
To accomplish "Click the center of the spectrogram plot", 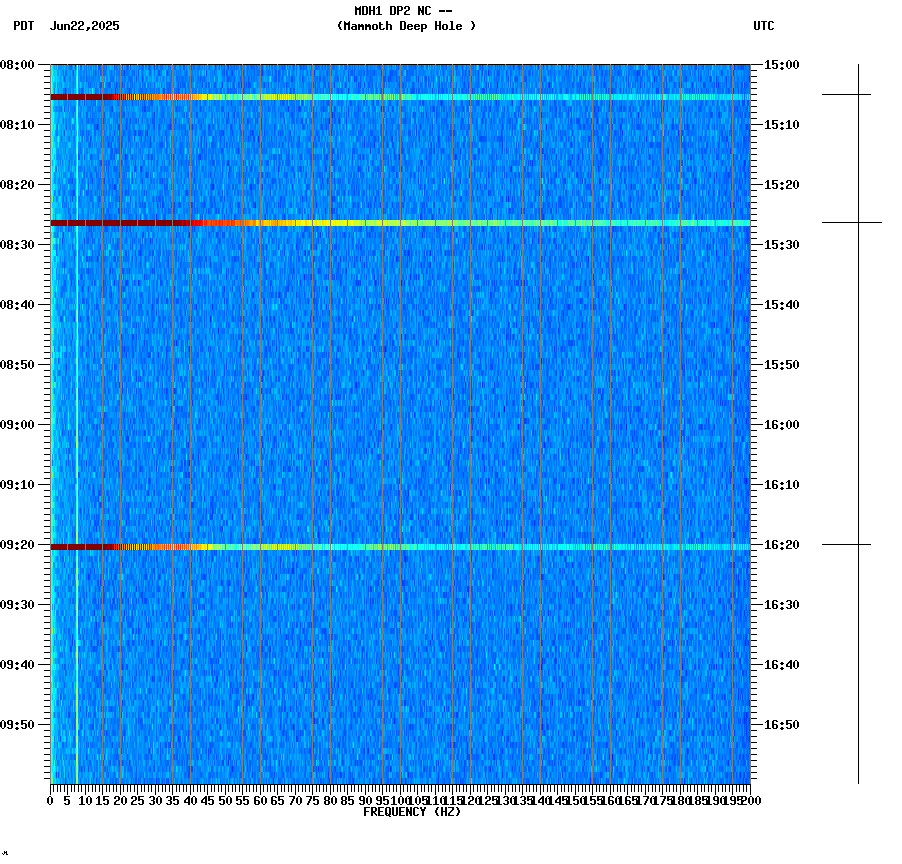I will (400, 425).
